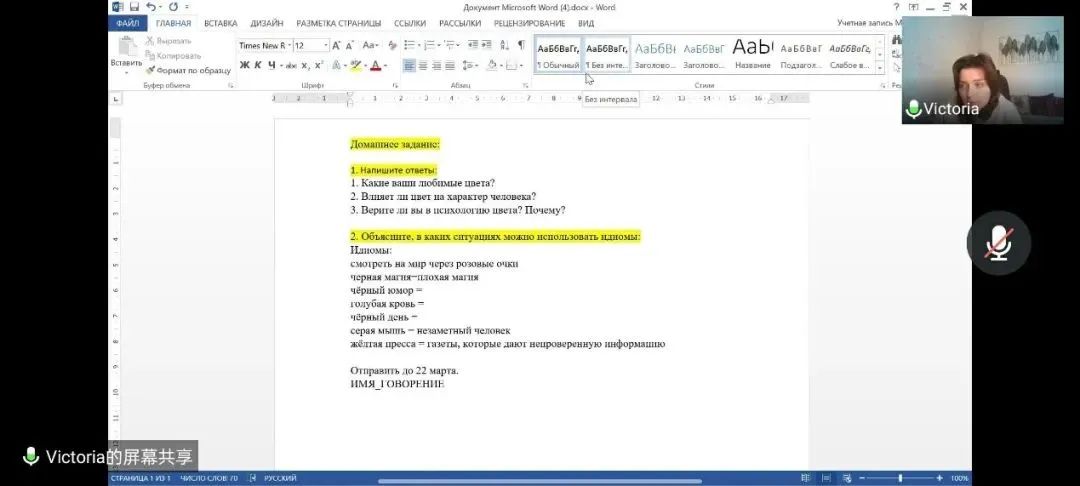Open the font size 12 dropdown
The height and width of the screenshot is (486, 1080).
tap(310, 45)
